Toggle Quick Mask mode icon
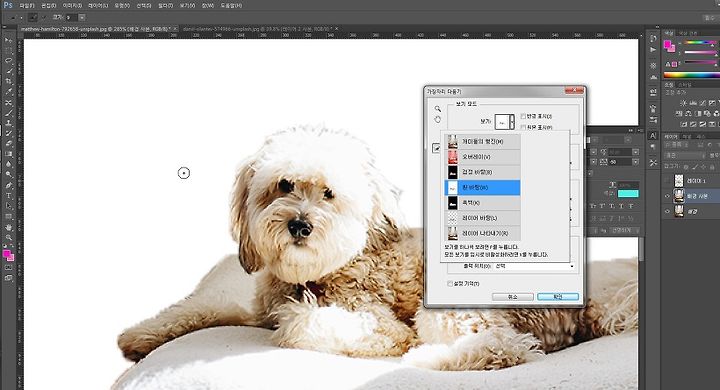The width and height of the screenshot is (720, 390). [8, 267]
